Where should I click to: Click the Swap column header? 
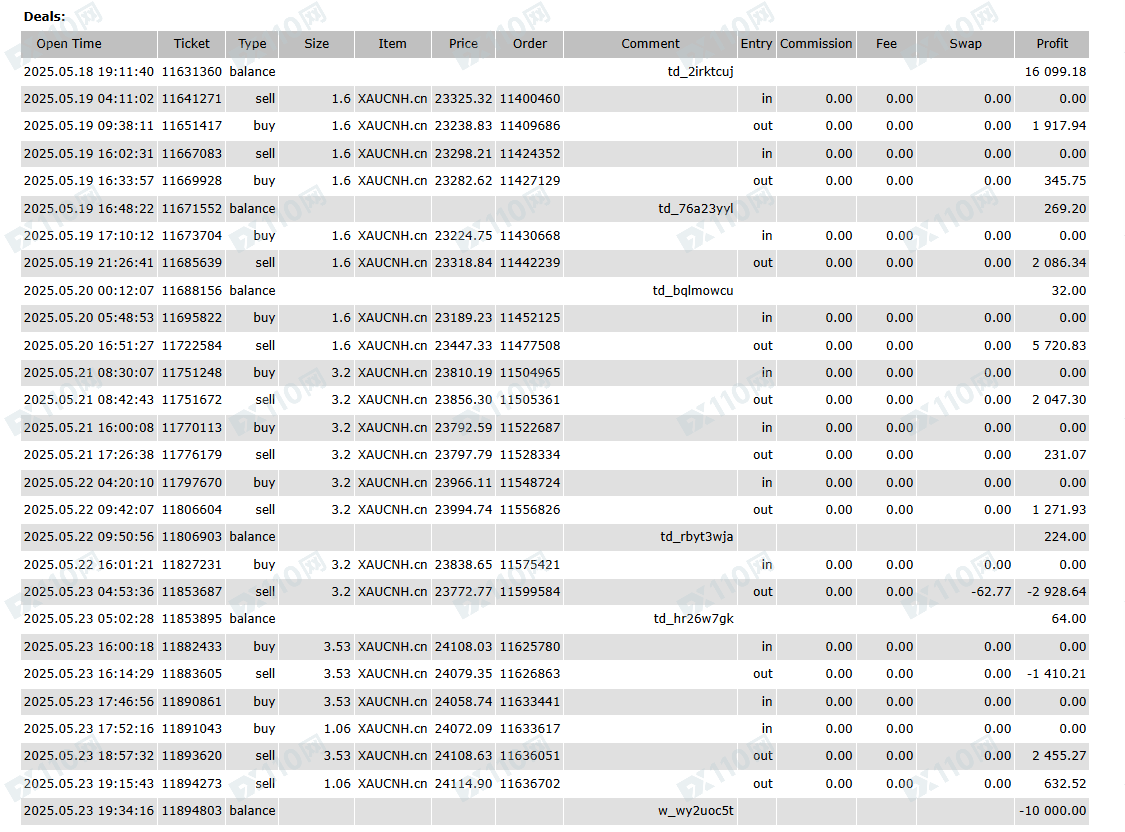coord(965,44)
